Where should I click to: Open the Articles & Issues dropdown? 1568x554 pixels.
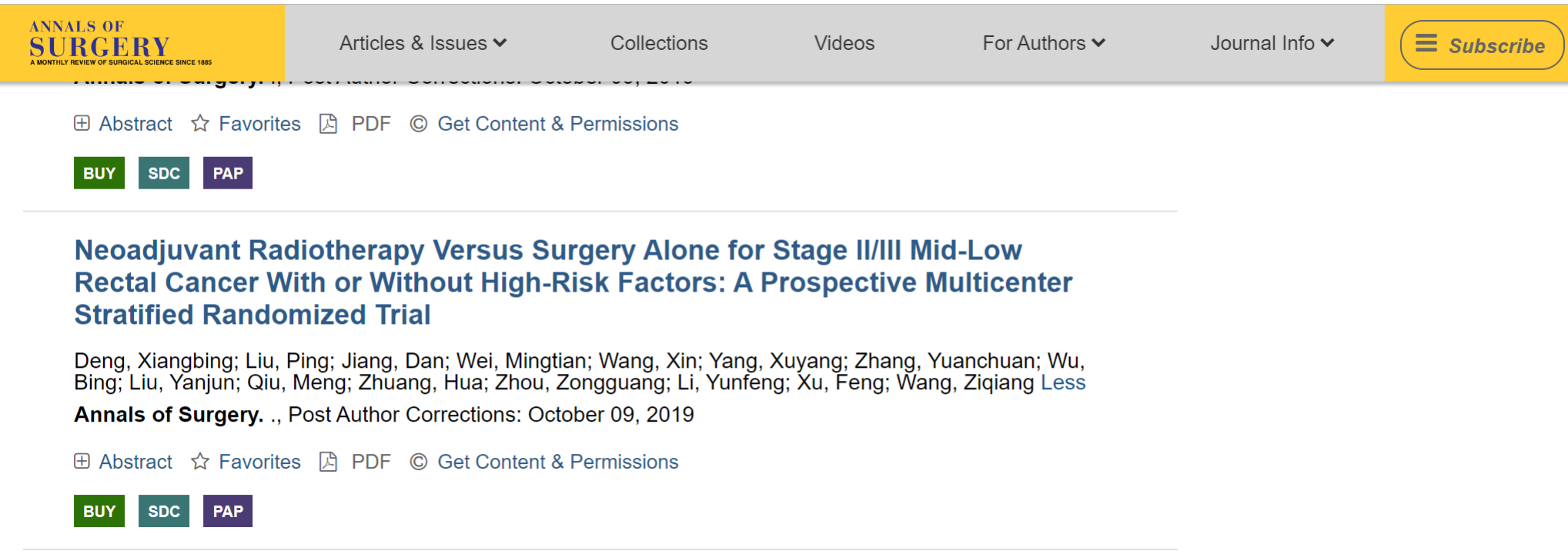[423, 43]
